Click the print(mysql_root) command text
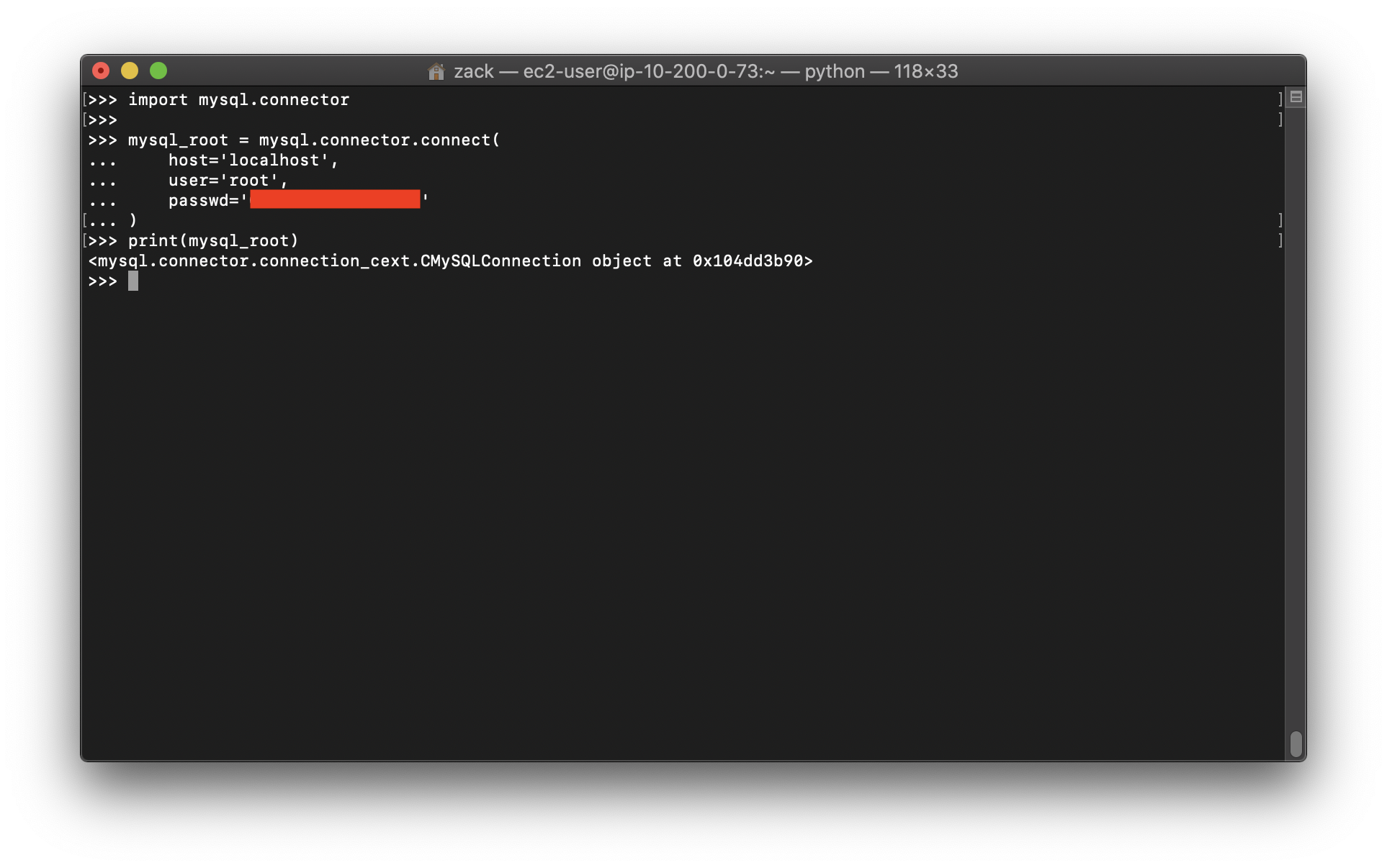The image size is (1387, 868). pyautogui.click(x=213, y=241)
